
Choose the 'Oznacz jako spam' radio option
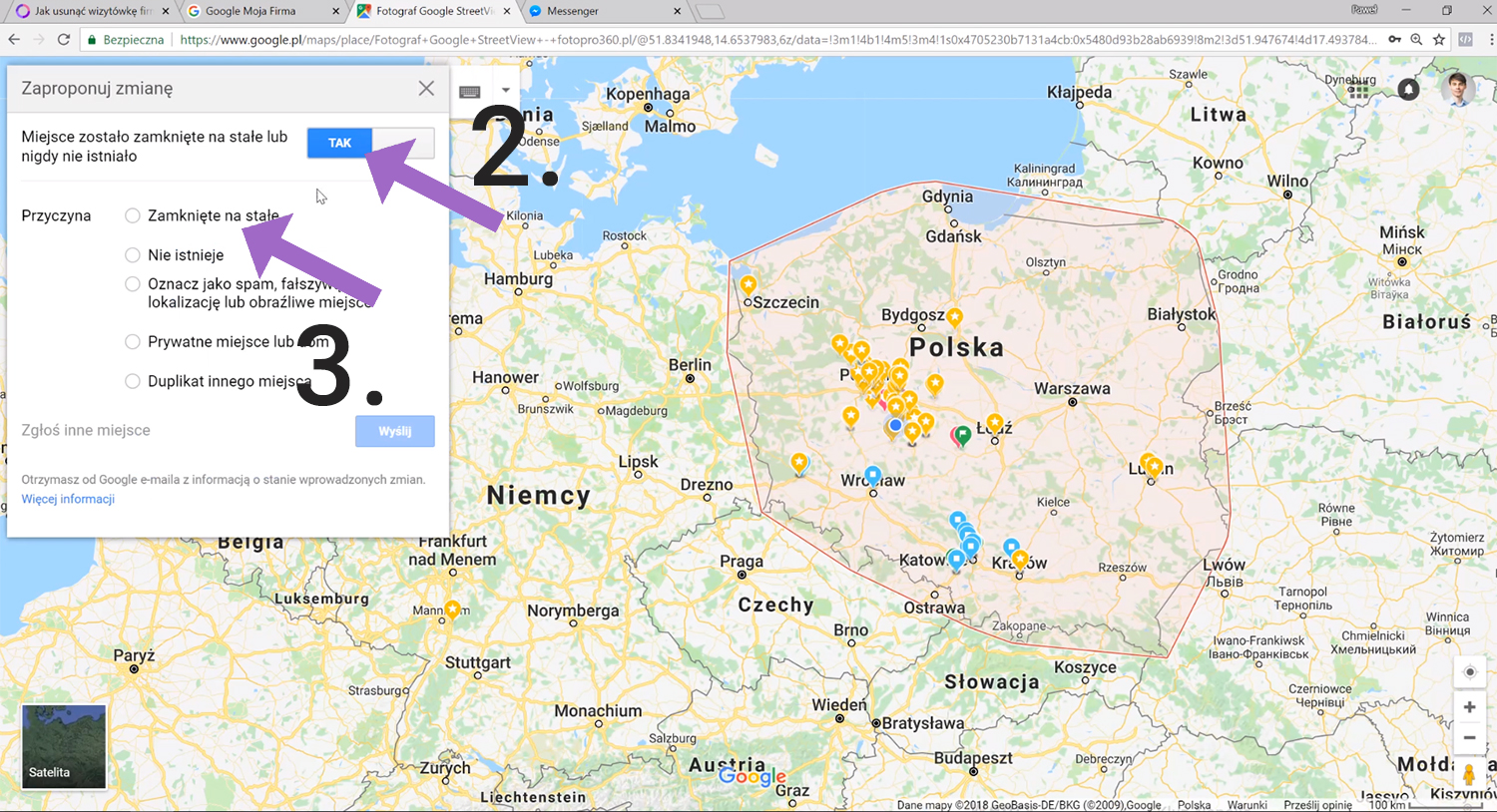(133, 284)
